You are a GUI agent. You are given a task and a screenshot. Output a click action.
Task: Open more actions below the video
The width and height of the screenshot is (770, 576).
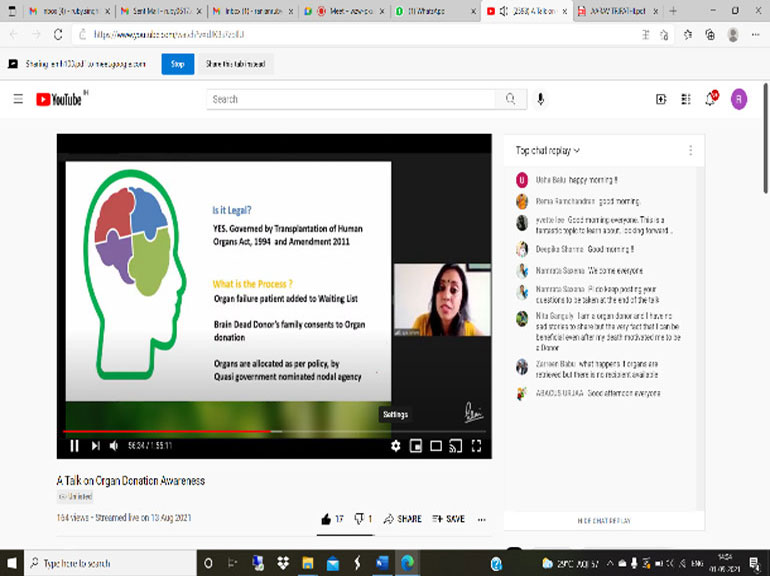(482, 519)
